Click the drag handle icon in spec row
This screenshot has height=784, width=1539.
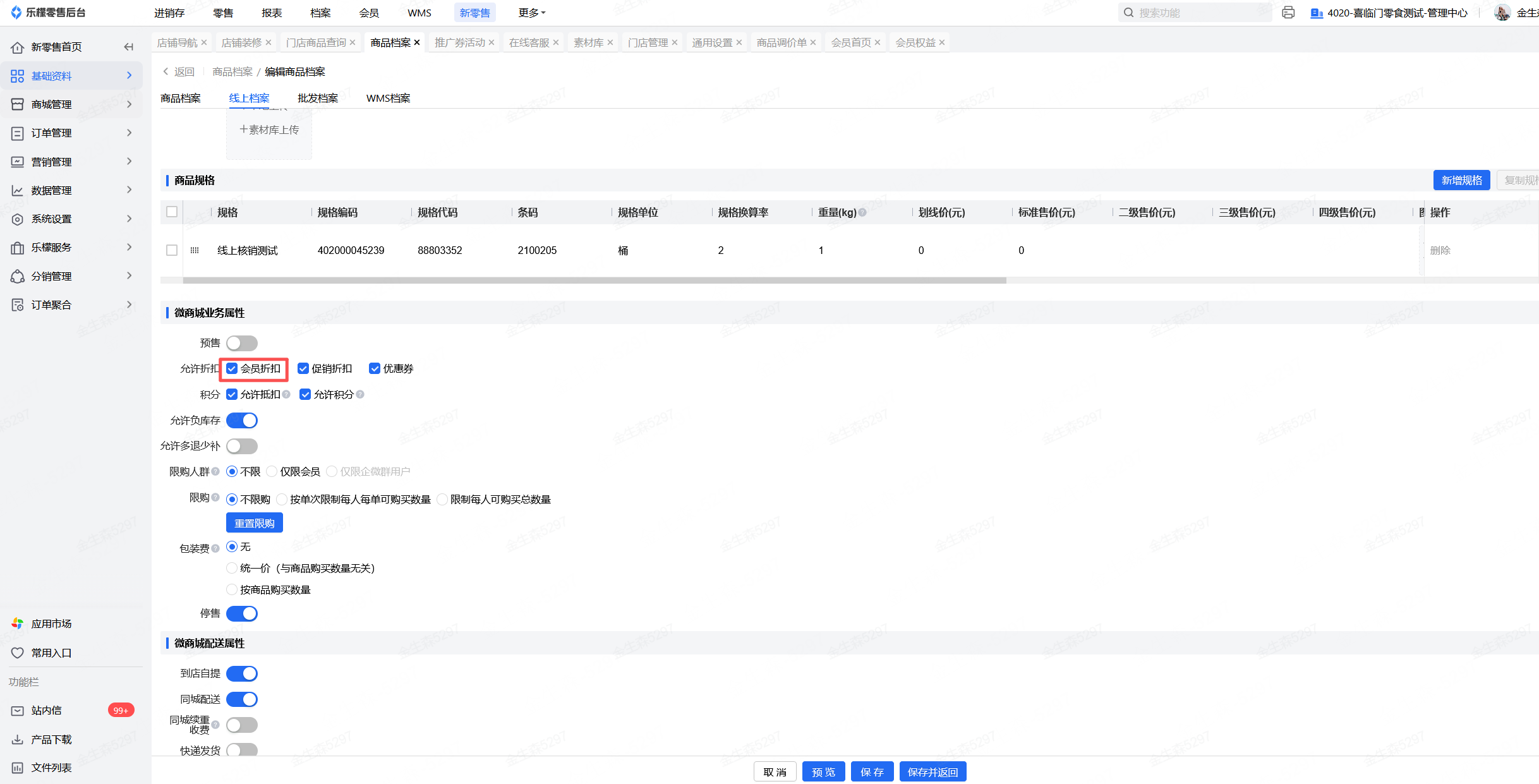pos(195,250)
